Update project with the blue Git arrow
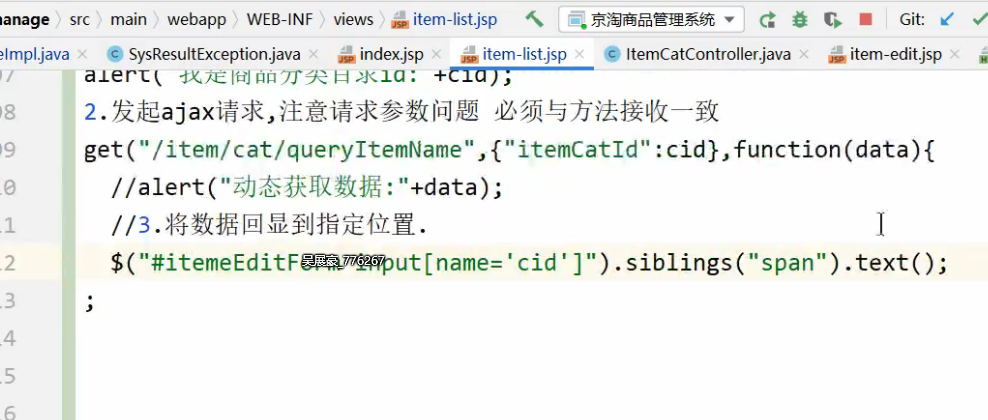The height and width of the screenshot is (420, 988). [x=946, y=20]
